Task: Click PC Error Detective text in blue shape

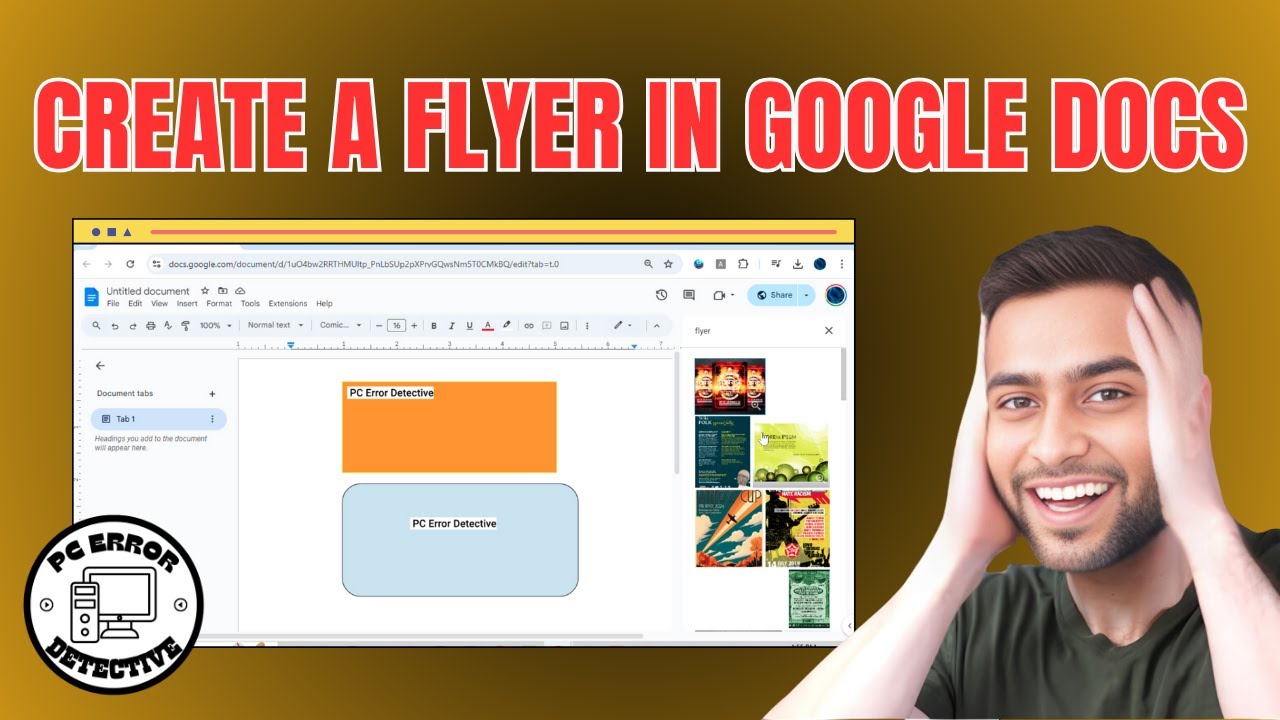Action: 454,524
